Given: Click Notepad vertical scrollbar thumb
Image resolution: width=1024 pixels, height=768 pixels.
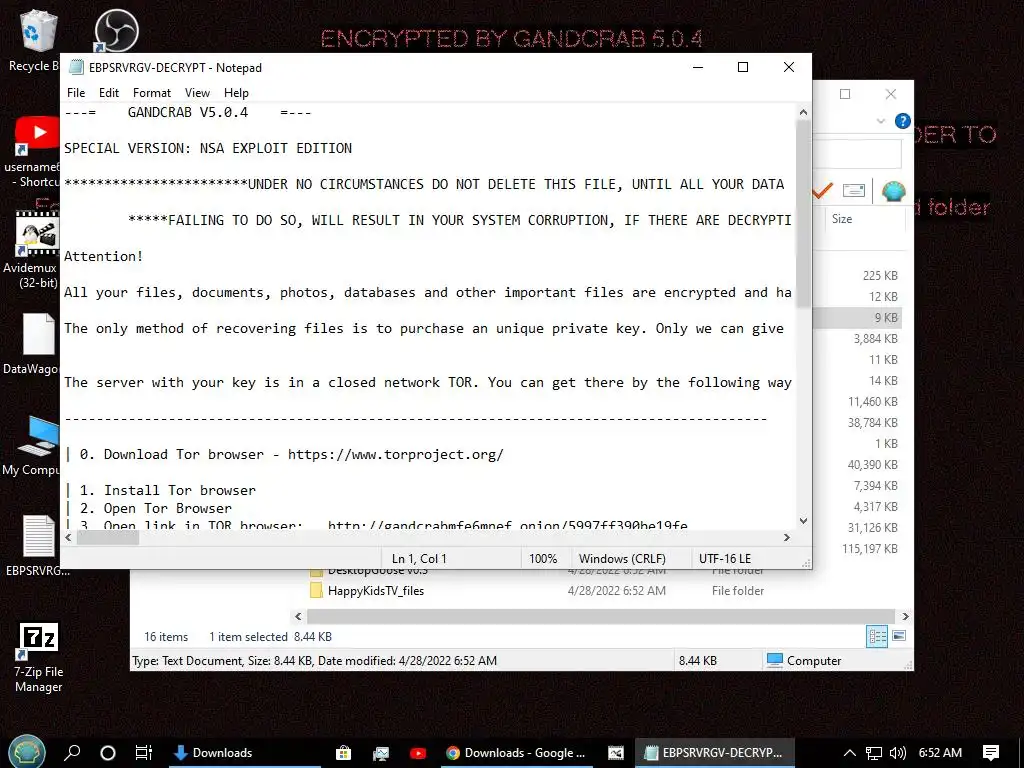Looking at the screenshot, I should tap(803, 214).
